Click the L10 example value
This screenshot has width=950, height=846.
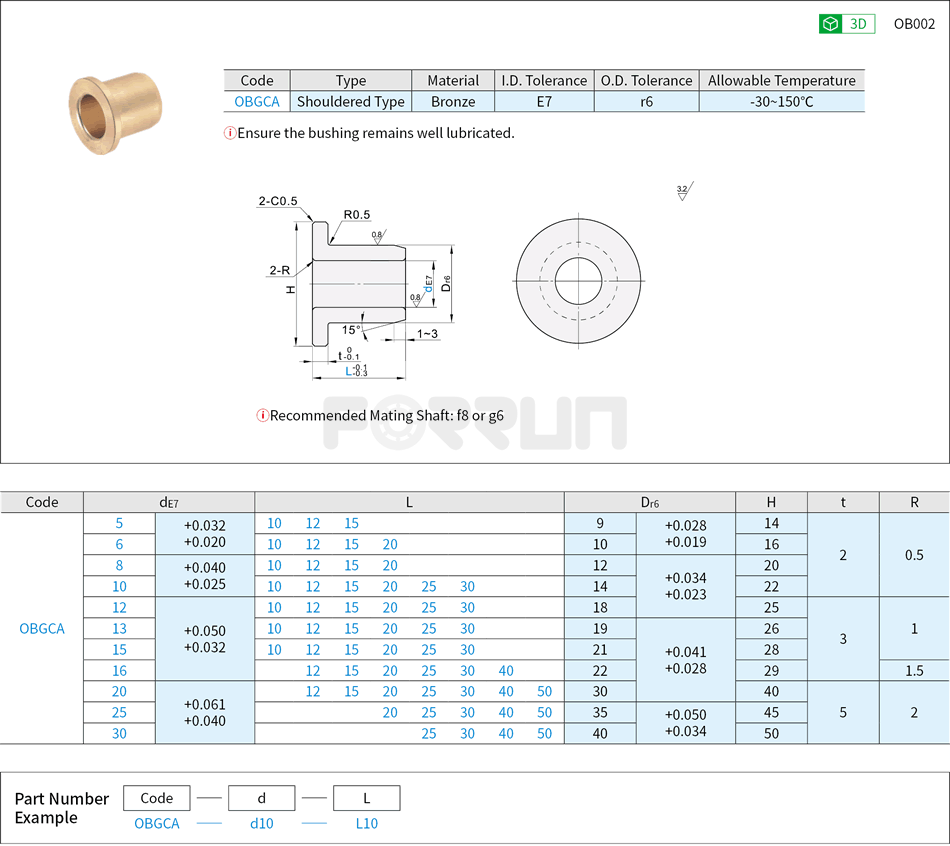coord(366,823)
